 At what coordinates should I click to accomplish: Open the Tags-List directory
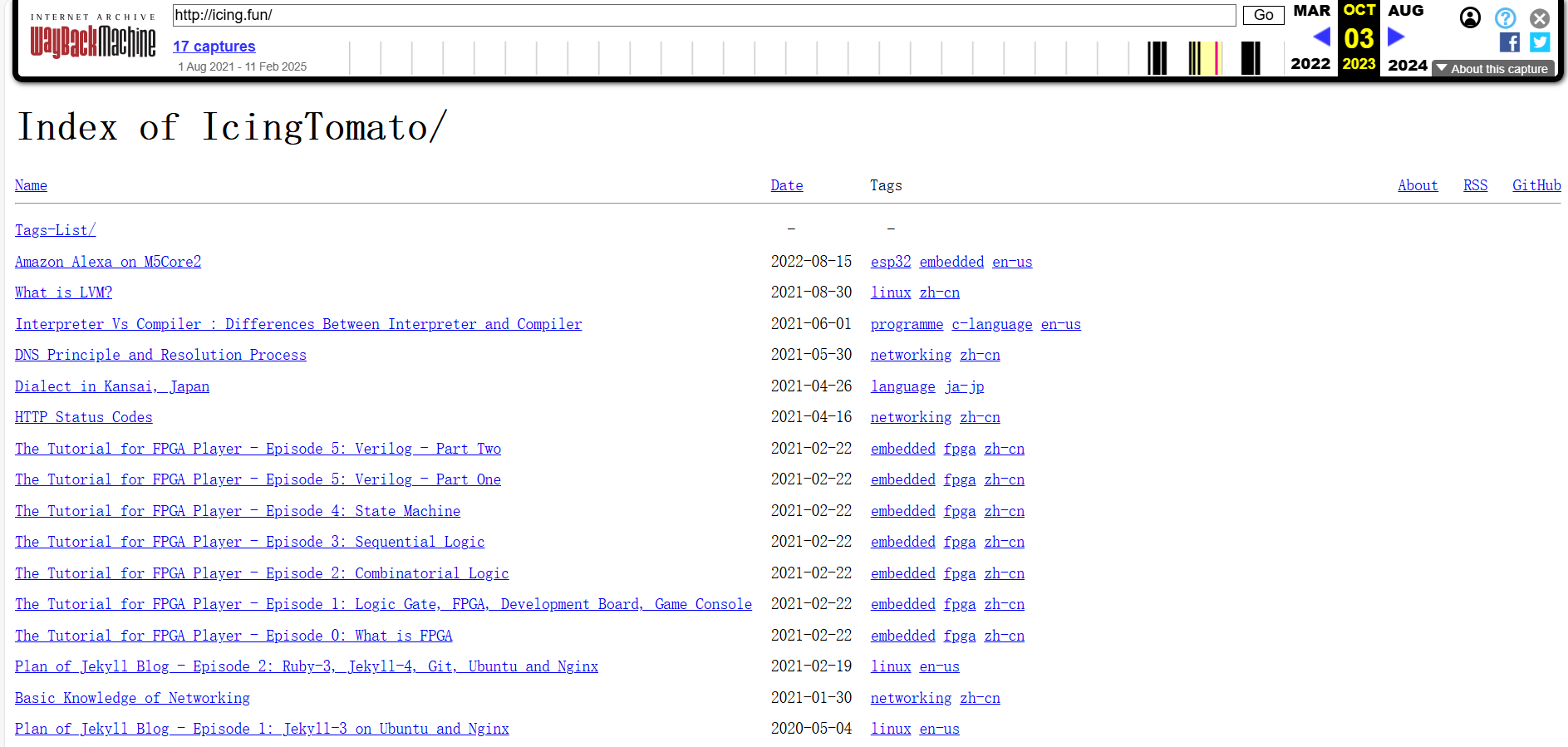[55, 230]
